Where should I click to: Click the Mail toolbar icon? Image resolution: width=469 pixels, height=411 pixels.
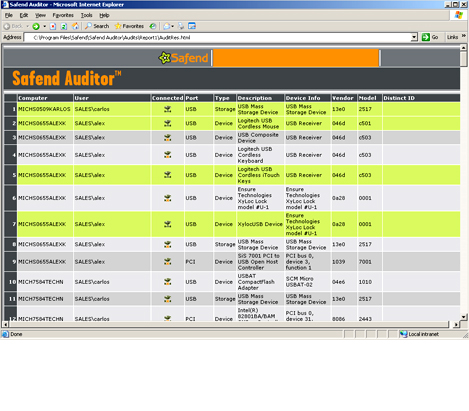(168, 26)
